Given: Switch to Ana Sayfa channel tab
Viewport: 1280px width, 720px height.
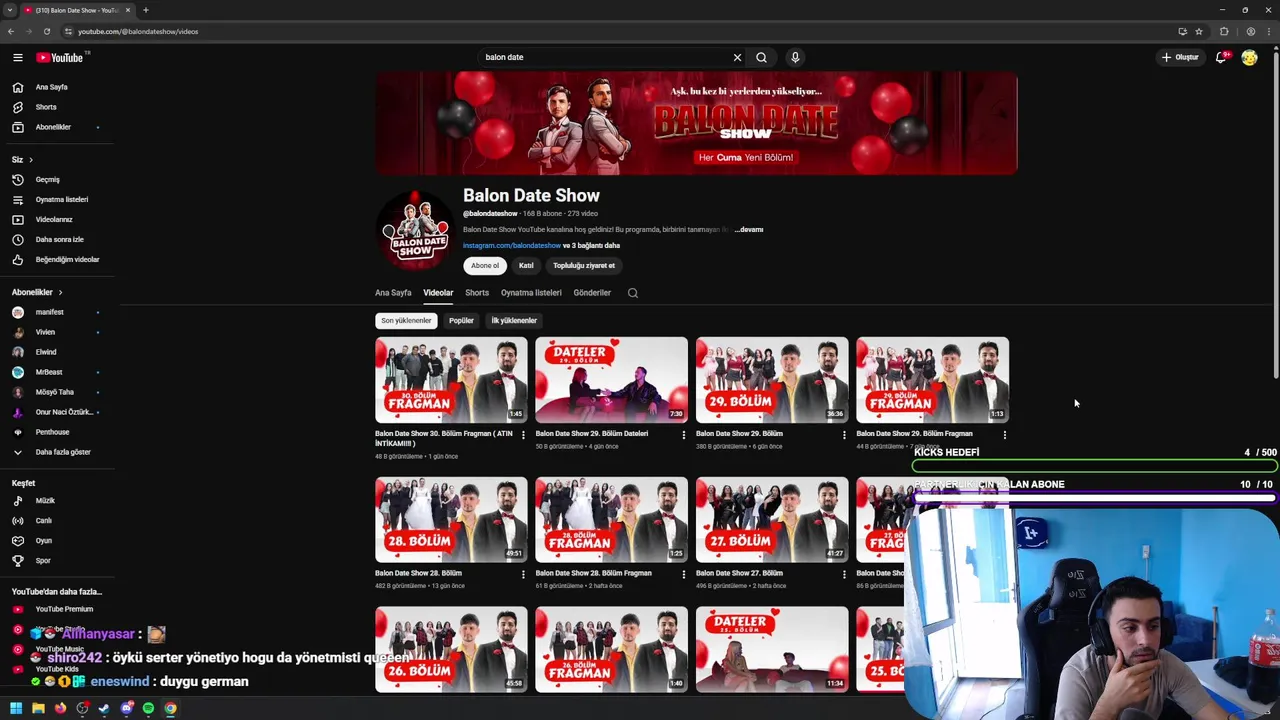Looking at the screenshot, I should point(393,293).
